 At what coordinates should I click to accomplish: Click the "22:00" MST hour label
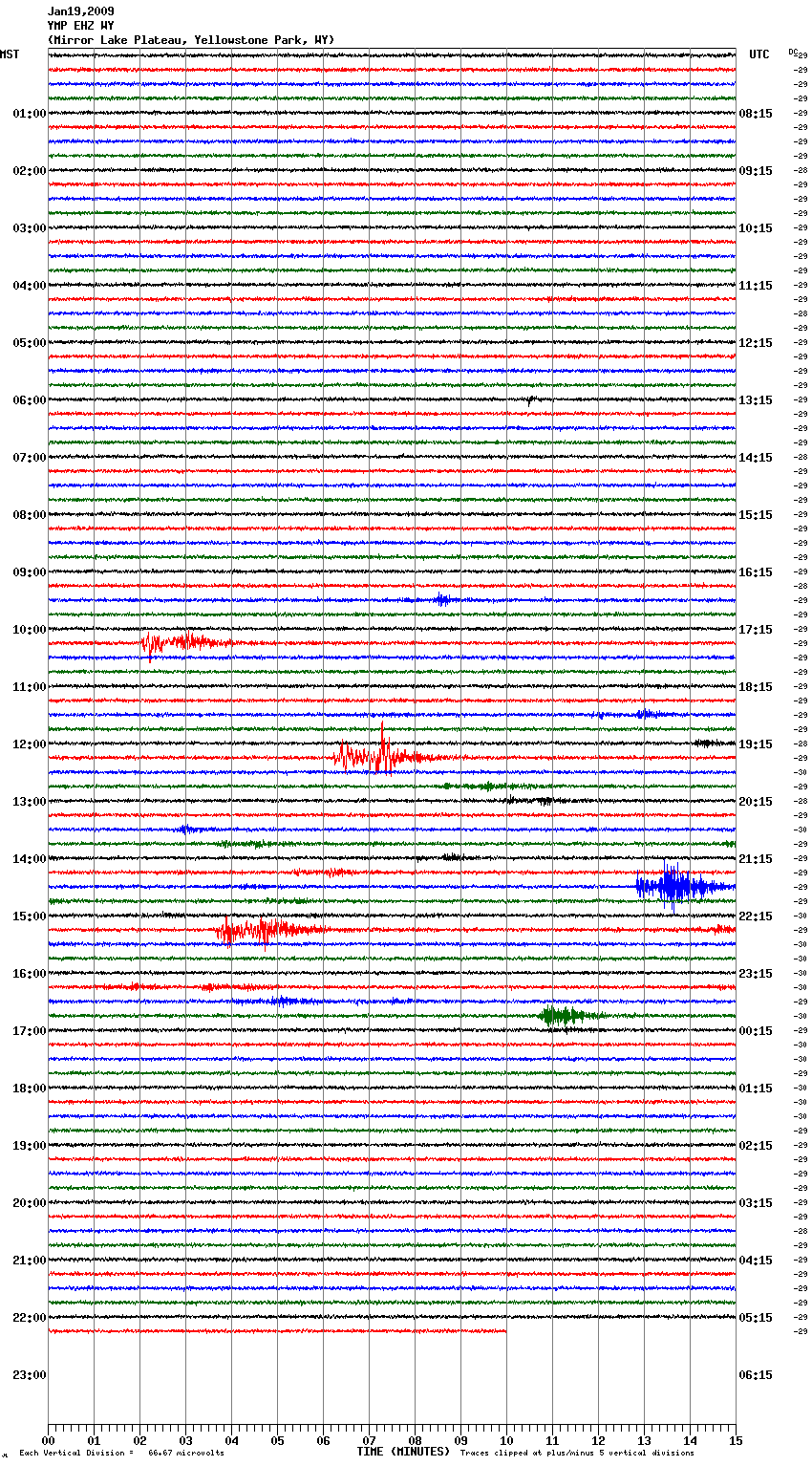30,1318
